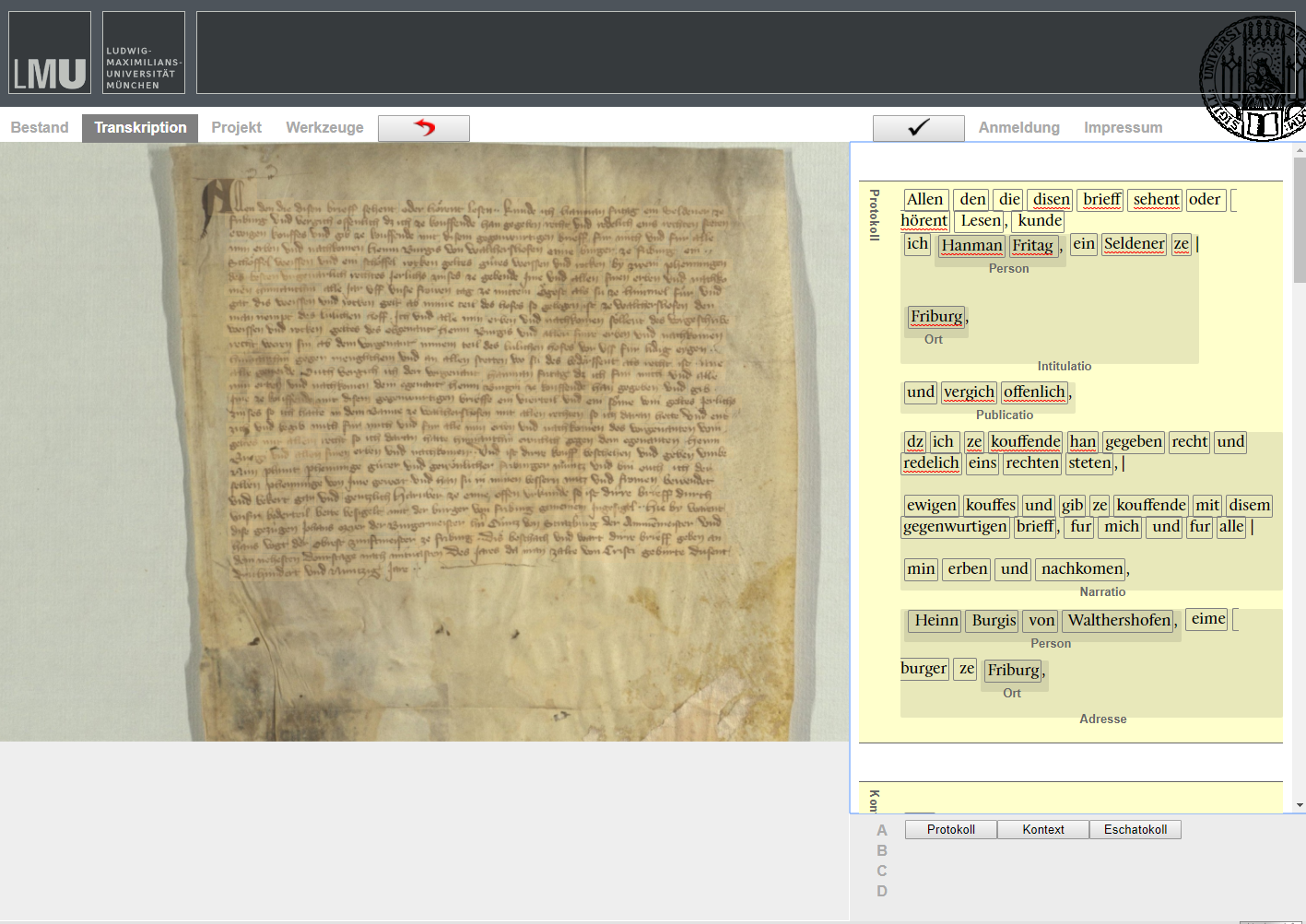Image resolution: width=1306 pixels, height=924 pixels.
Task: Click the red undo arrow button
Action: (424, 128)
